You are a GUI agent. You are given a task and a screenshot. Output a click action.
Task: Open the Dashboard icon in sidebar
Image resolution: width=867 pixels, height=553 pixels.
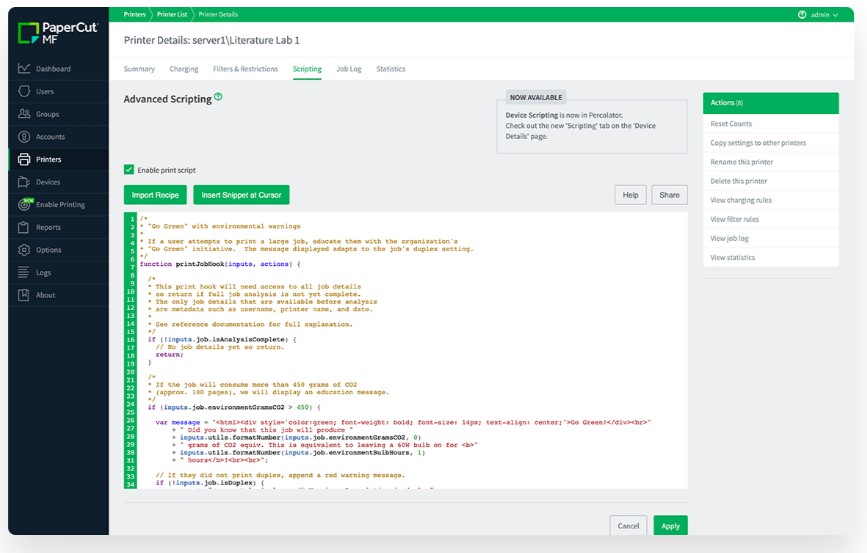[x=24, y=69]
